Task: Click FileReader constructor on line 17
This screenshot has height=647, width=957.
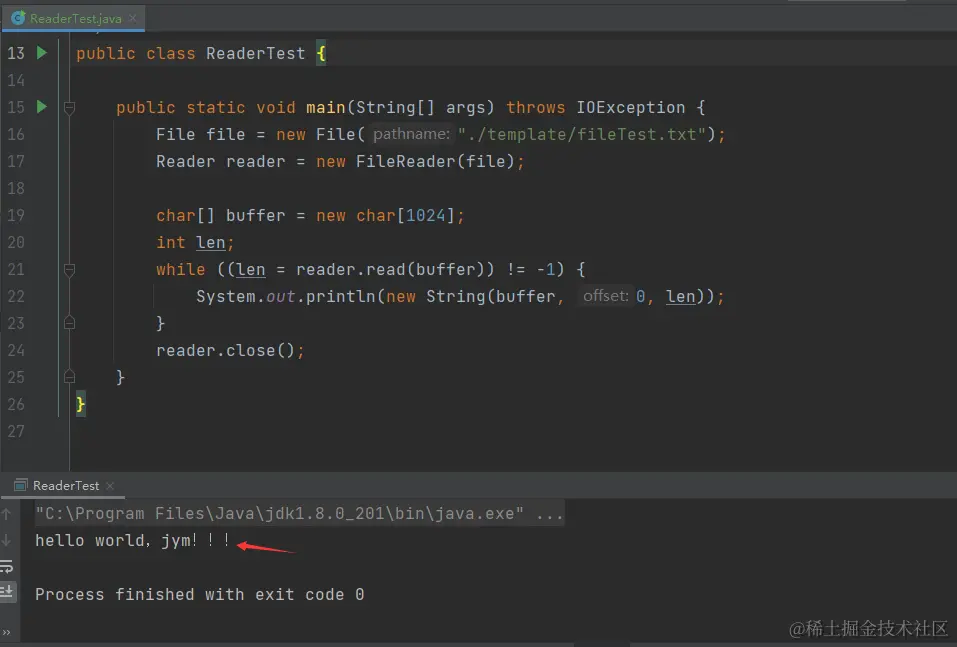Action: [x=406, y=161]
